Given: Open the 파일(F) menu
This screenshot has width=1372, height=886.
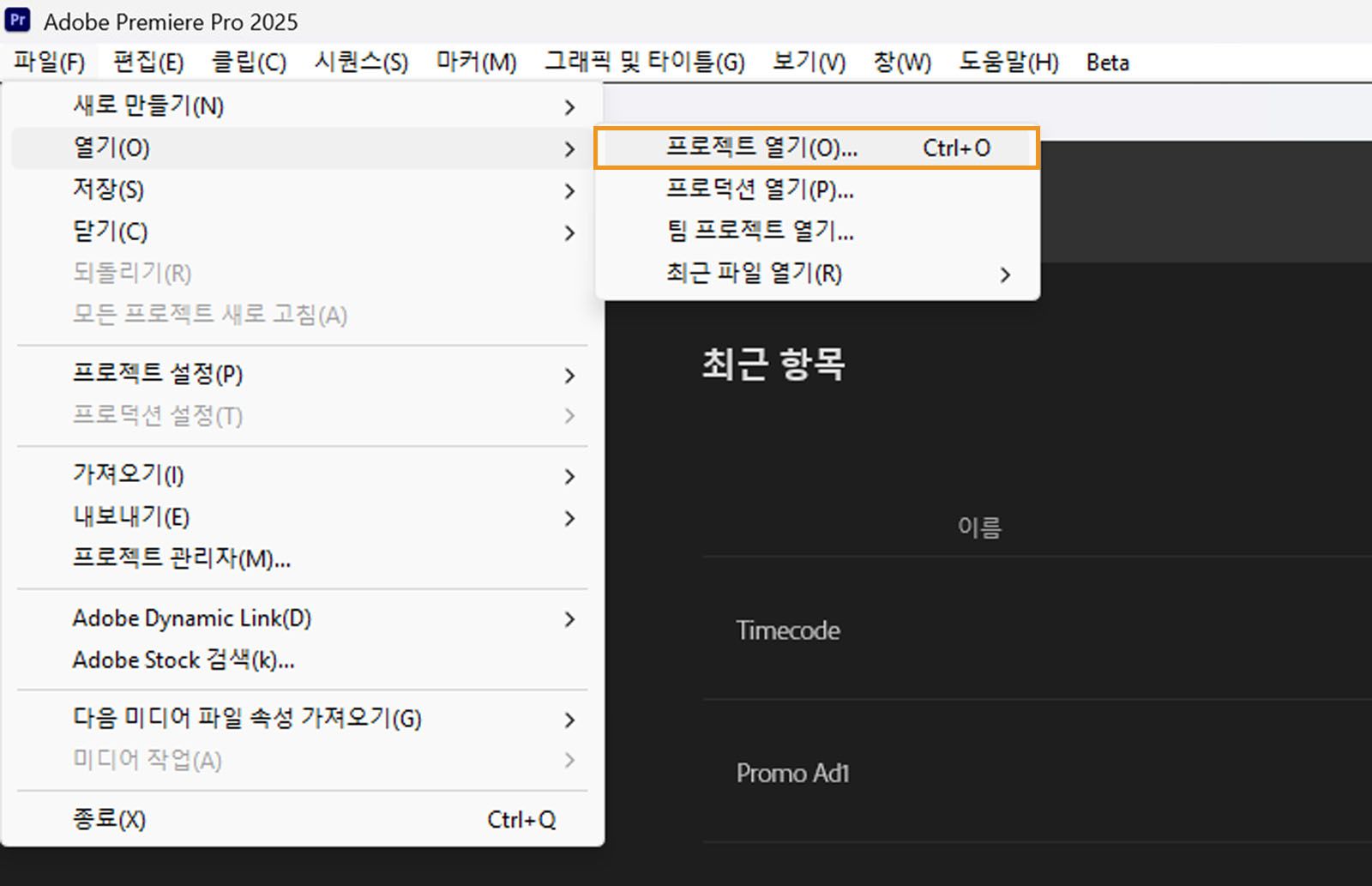Looking at the screenshot, I should tap(50, 63).
